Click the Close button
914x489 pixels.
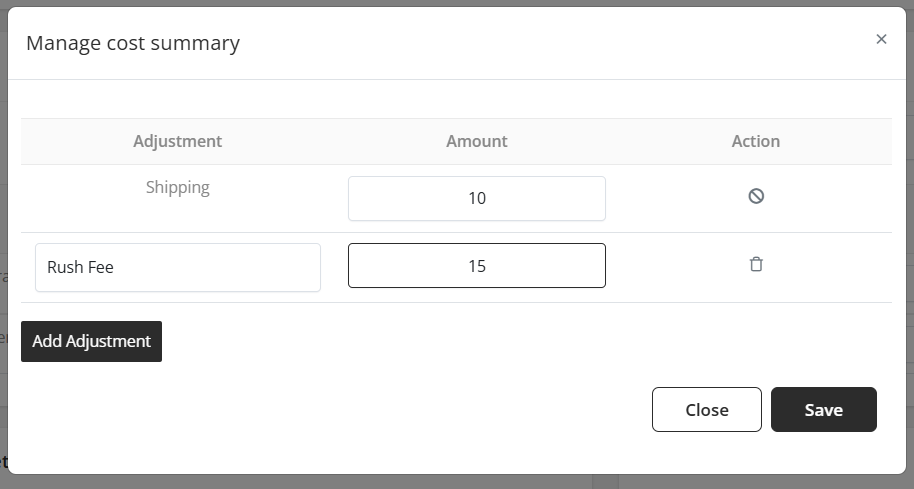coord(706,409)
